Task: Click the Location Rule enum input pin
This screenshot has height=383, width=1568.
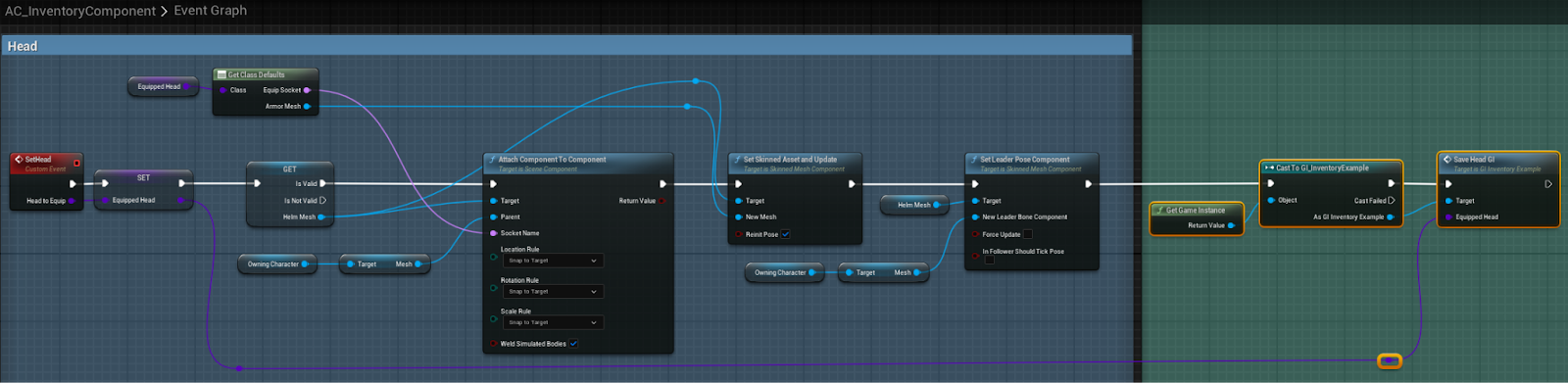Action: coord(493,257)
